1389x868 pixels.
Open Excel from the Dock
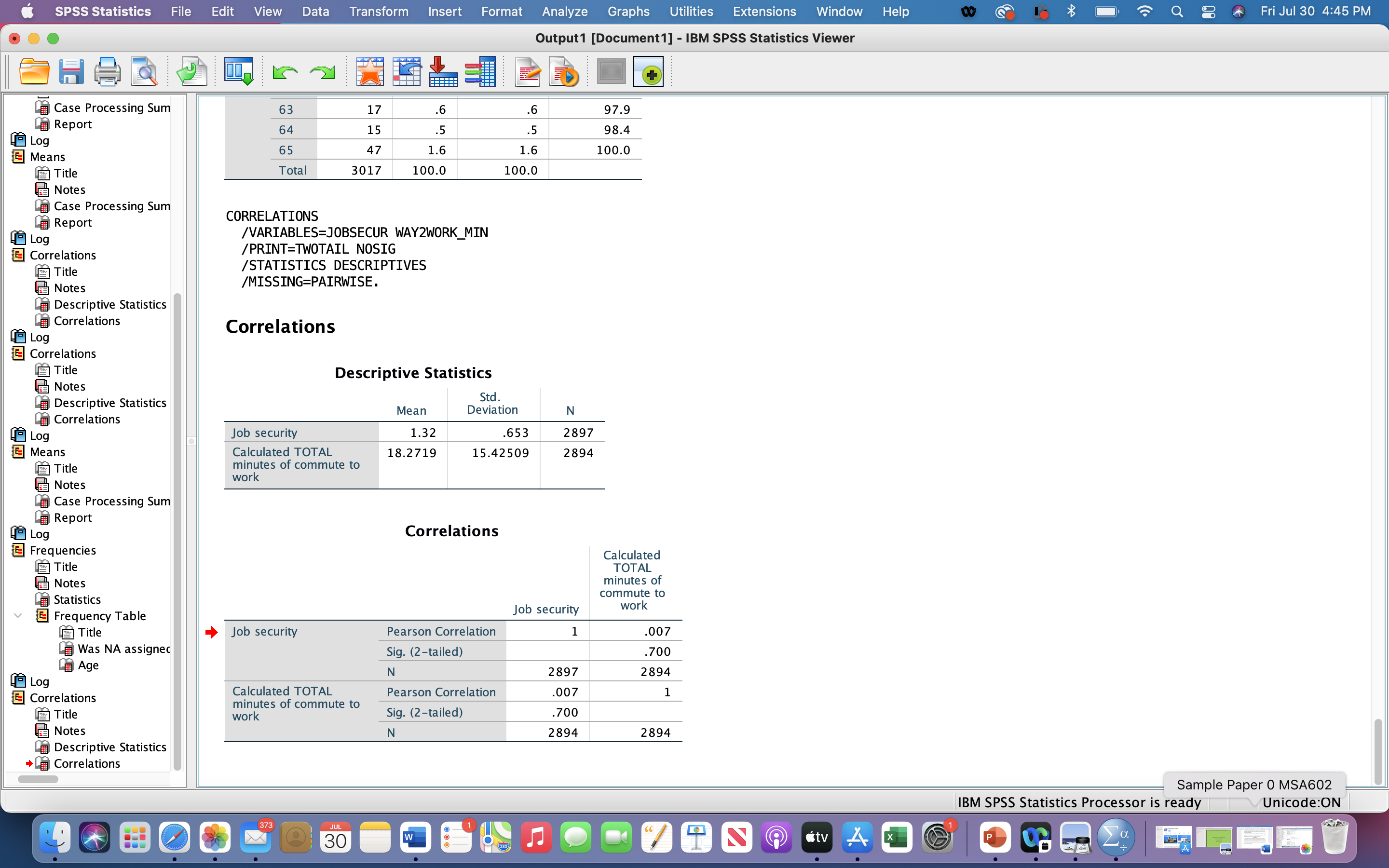point(897,838)
